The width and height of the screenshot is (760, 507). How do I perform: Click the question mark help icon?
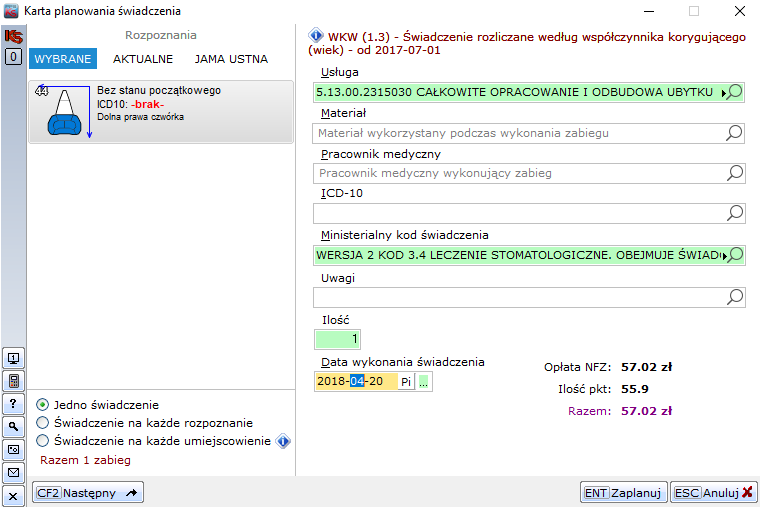[13, 404]
